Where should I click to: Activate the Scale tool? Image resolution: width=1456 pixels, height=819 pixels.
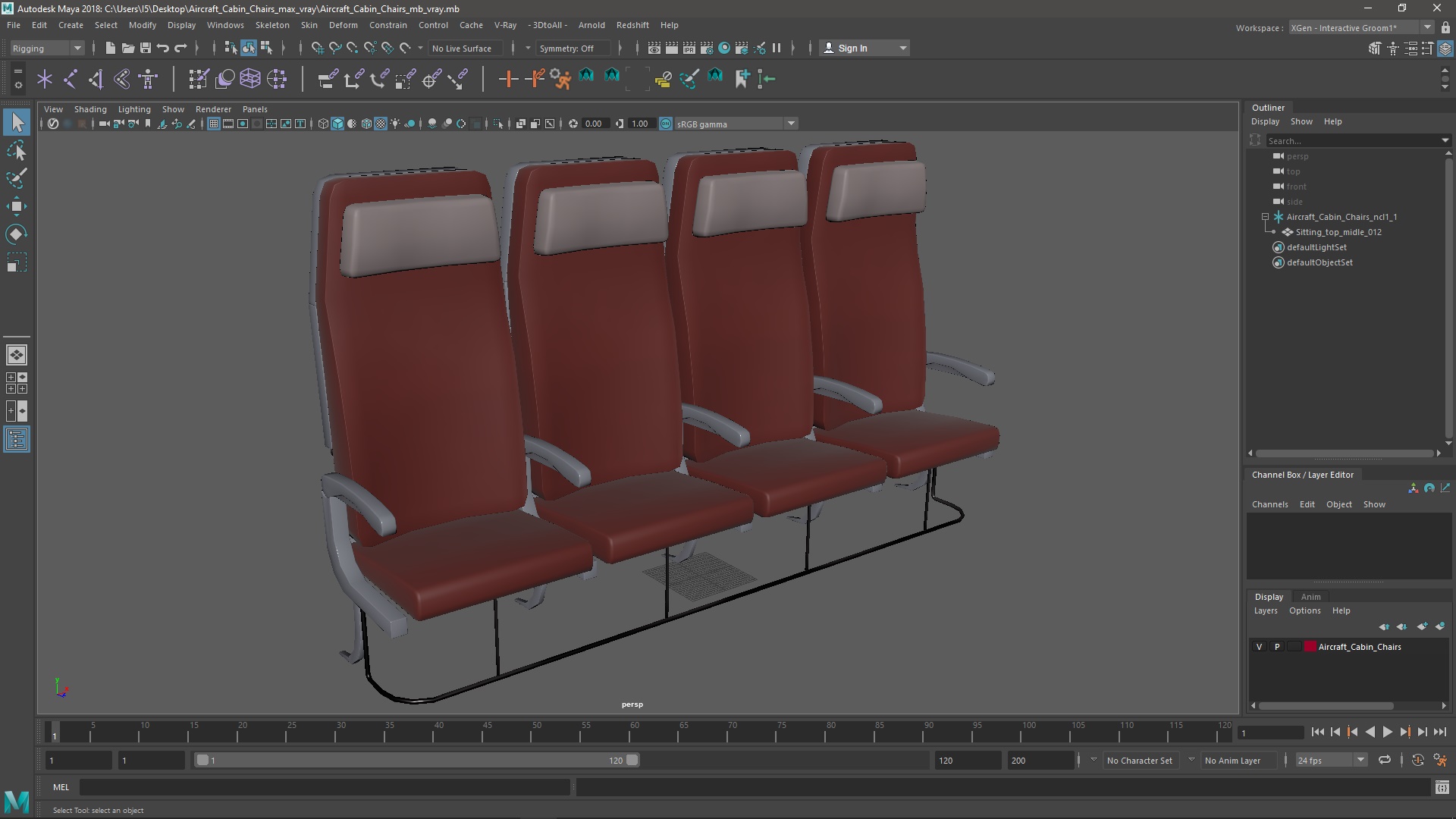17,262
